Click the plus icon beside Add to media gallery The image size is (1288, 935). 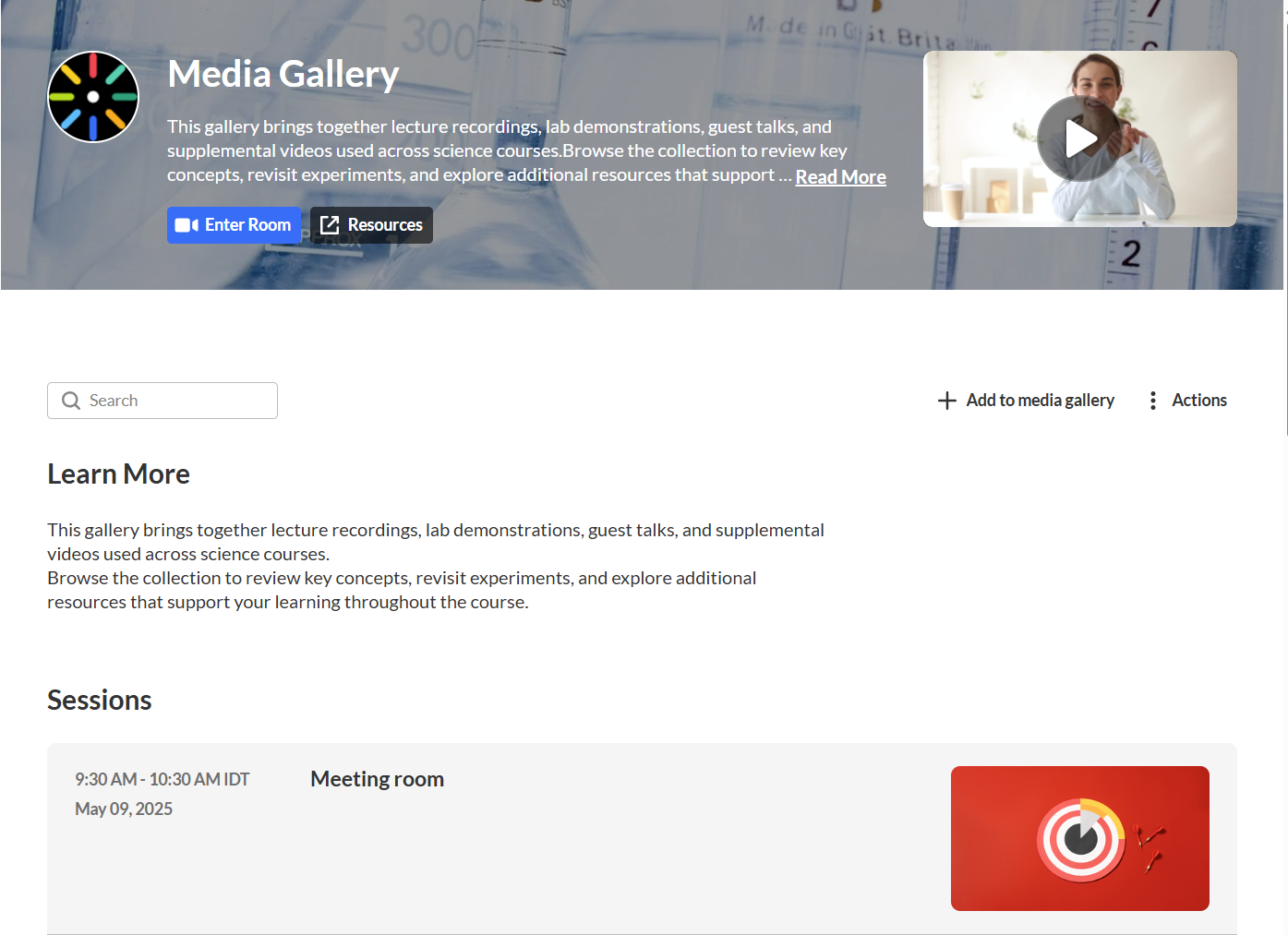click(x=947, y=401)
